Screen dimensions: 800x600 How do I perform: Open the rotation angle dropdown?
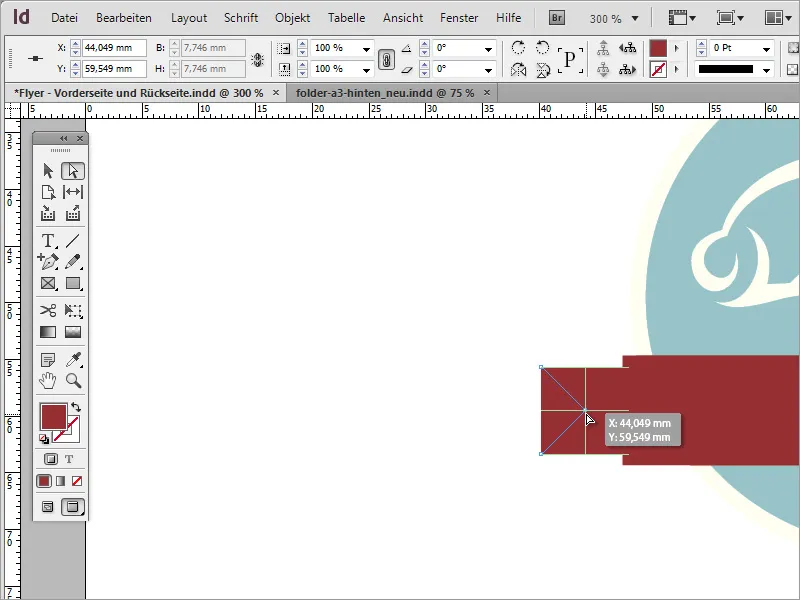point(488,49)
